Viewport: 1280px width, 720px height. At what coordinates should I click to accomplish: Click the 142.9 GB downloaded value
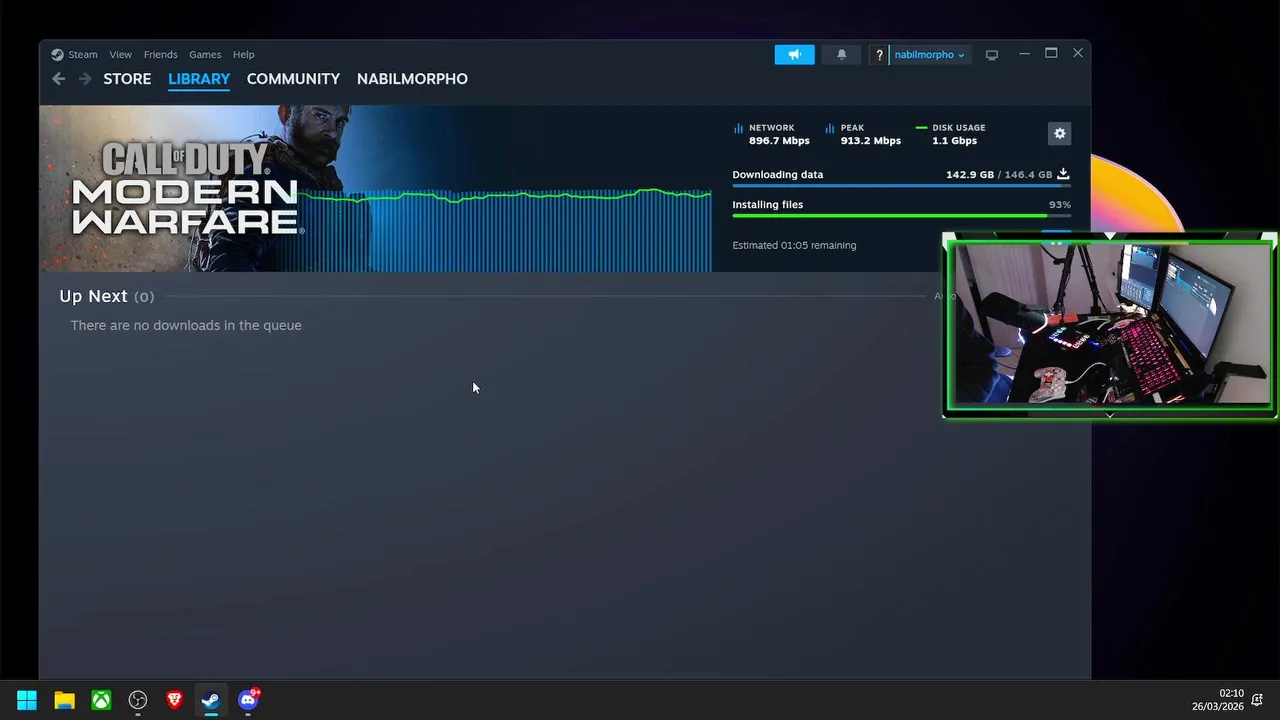(970, 175)
